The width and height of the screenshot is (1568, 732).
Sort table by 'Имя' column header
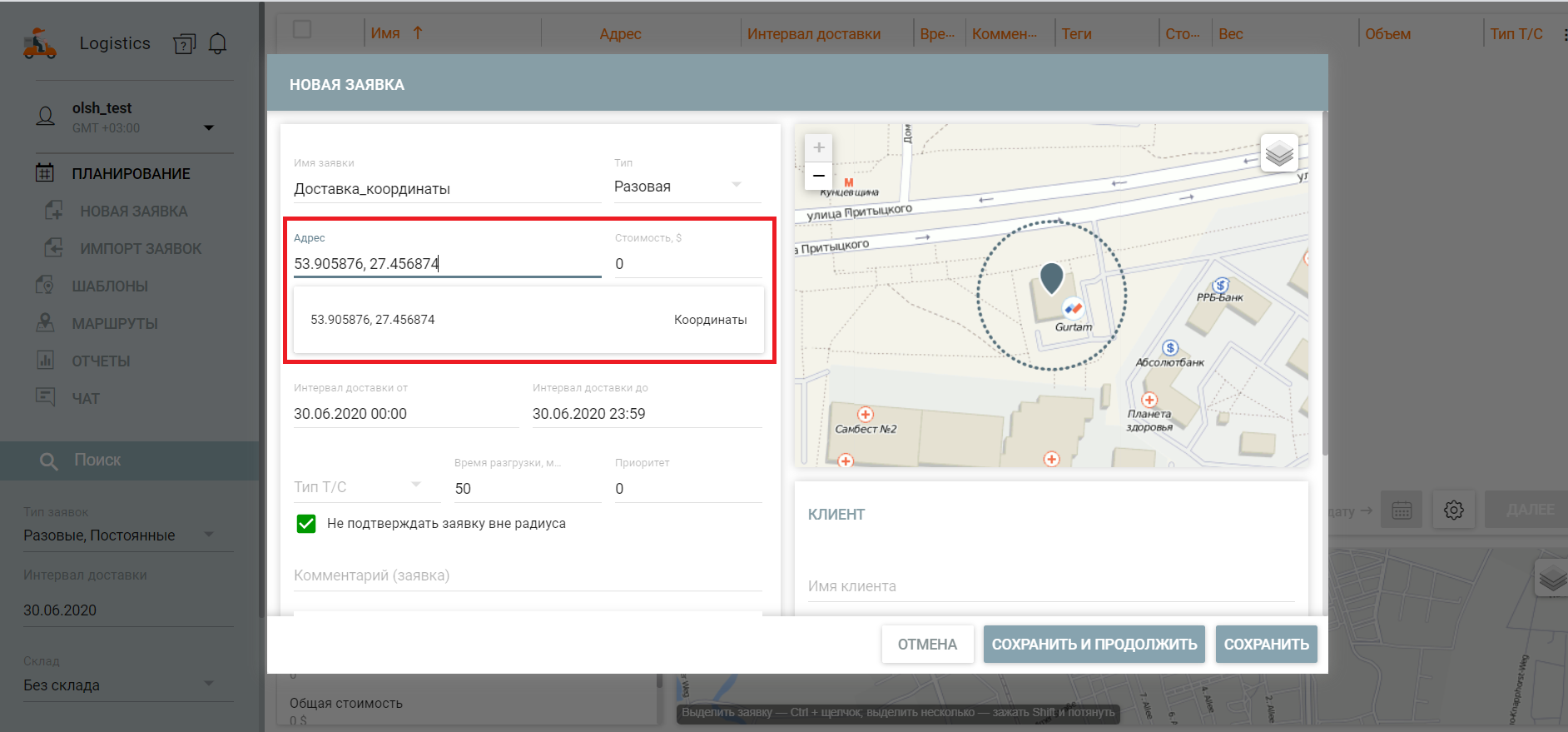(386, 34)
